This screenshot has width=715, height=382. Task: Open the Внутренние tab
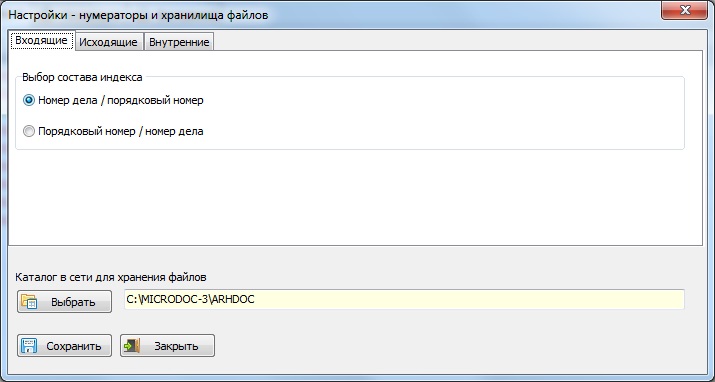point(179,42)
